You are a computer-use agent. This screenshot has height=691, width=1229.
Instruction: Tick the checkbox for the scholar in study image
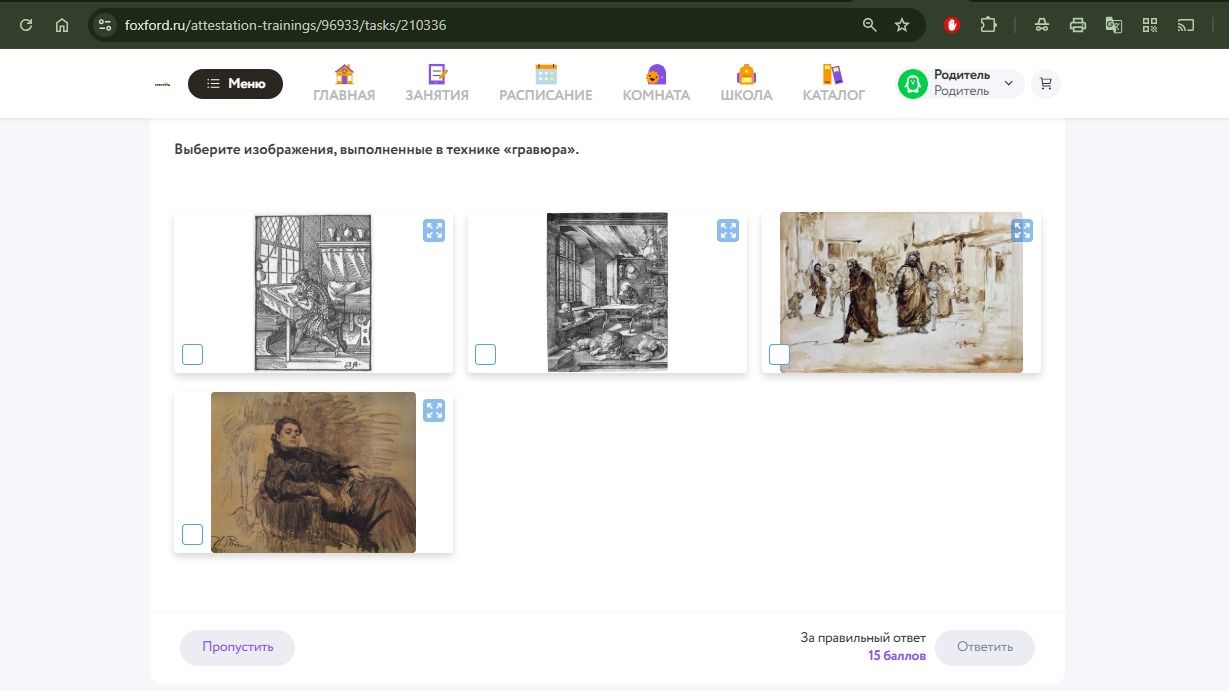coord(485,354)
